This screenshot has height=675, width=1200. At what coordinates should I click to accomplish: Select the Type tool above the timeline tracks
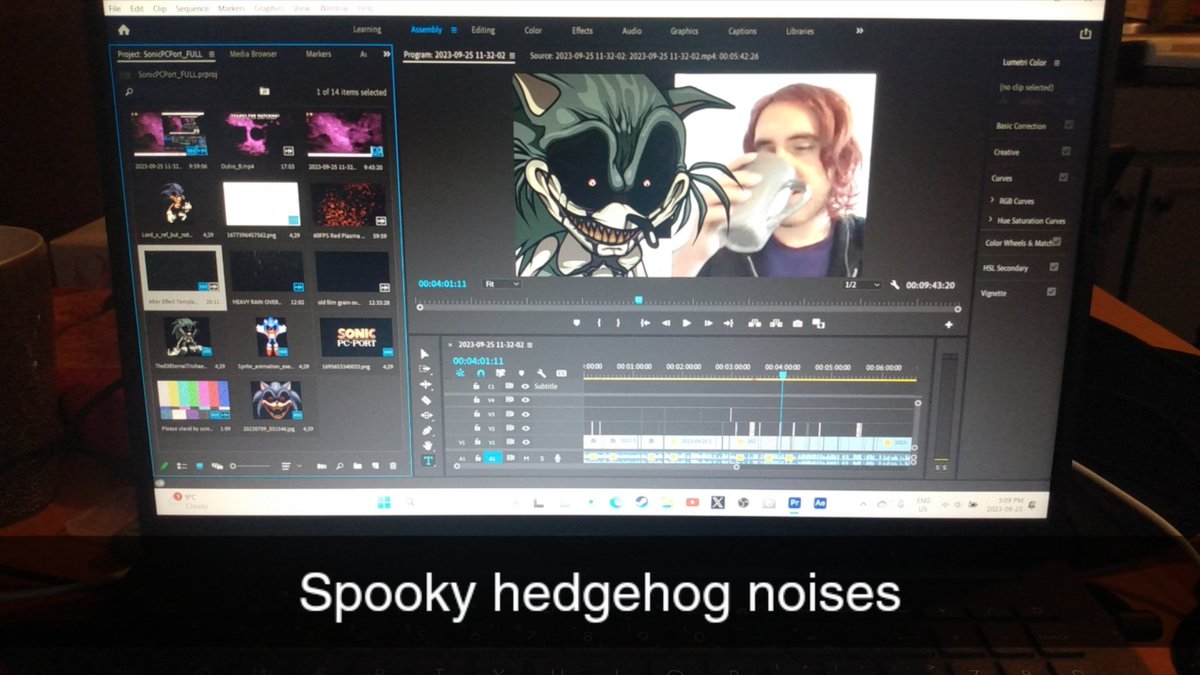pyautogui.click(x=427, y=459)
